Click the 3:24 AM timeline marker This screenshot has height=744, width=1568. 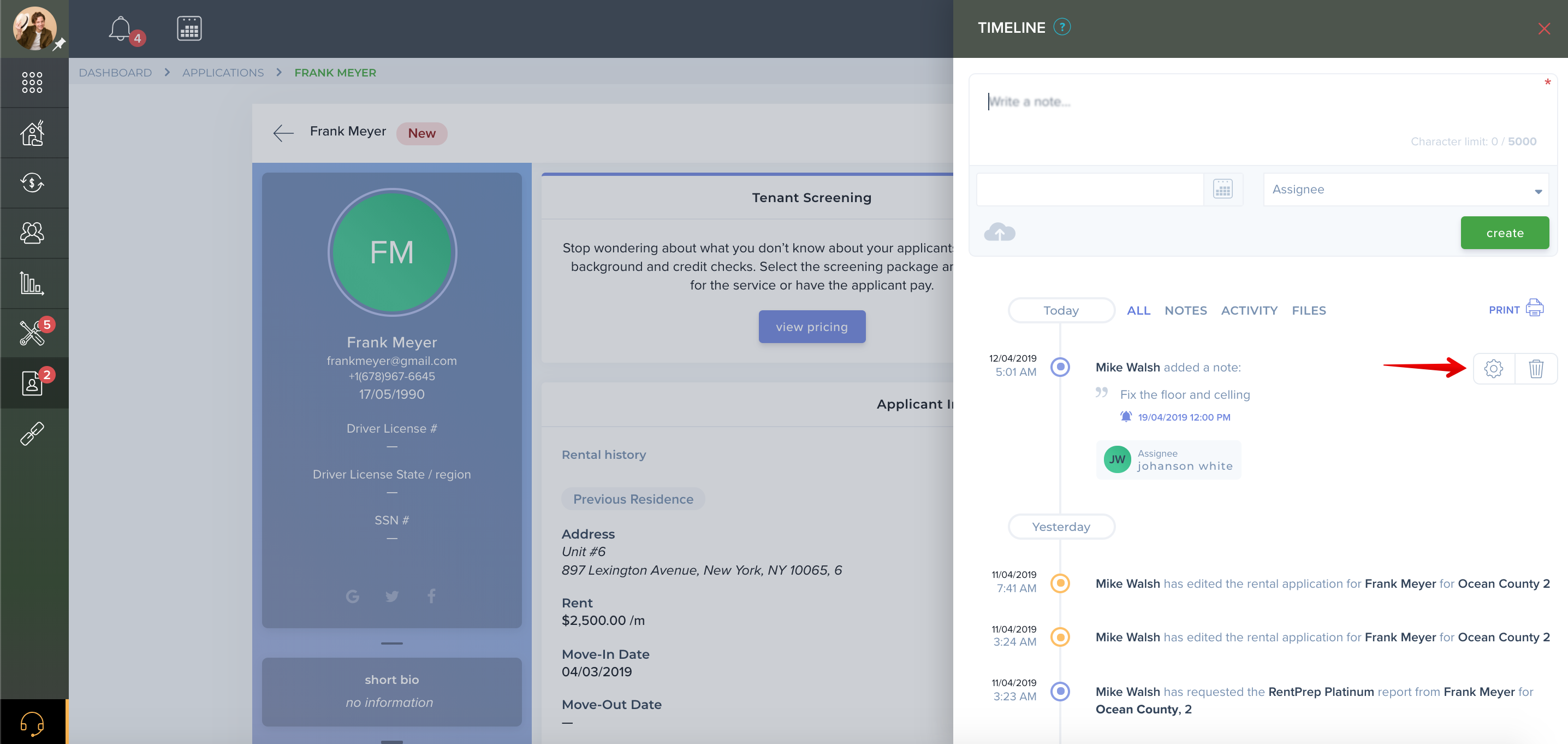(x=1060, y=637)
